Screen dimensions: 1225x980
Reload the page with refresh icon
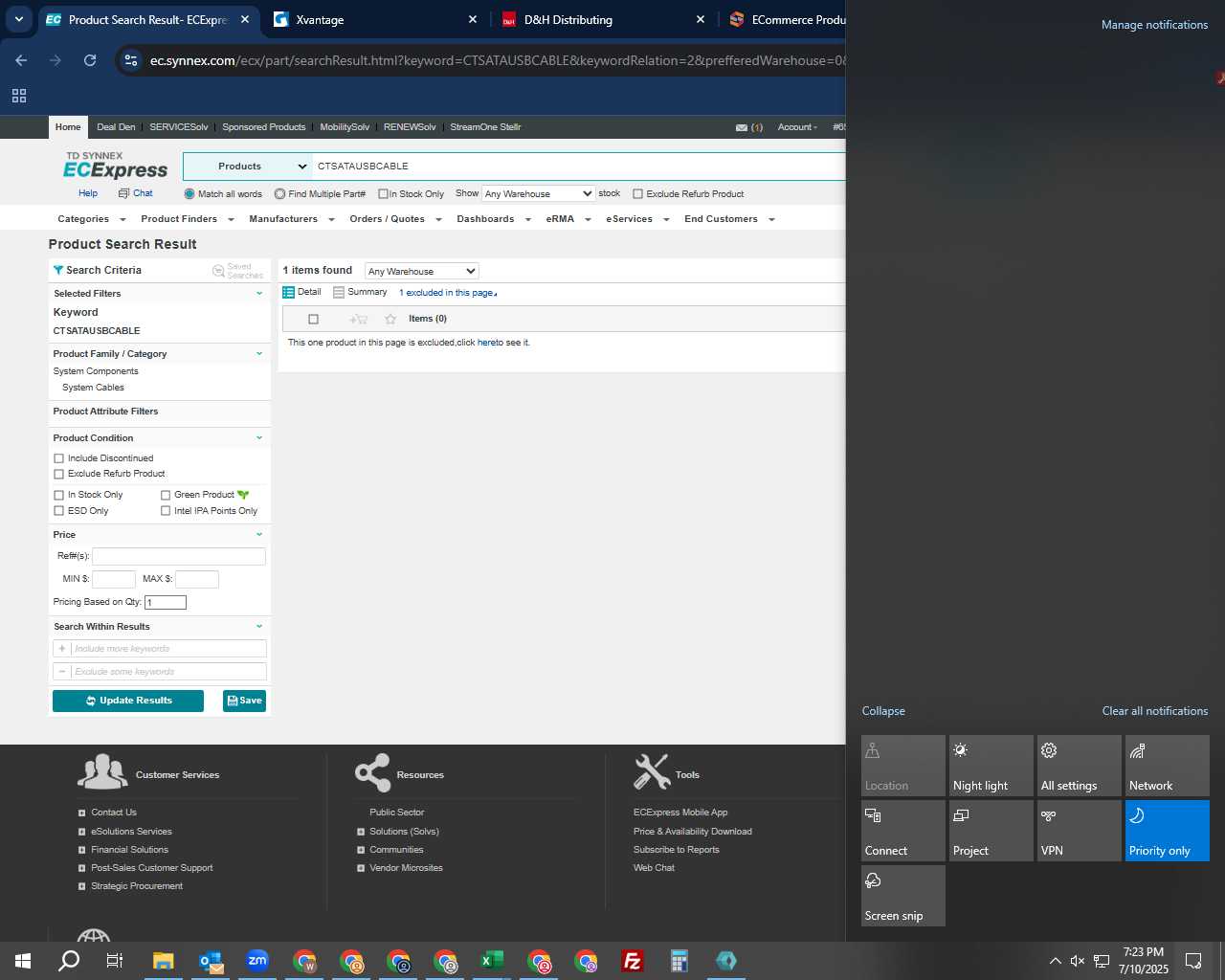(90, 60)
